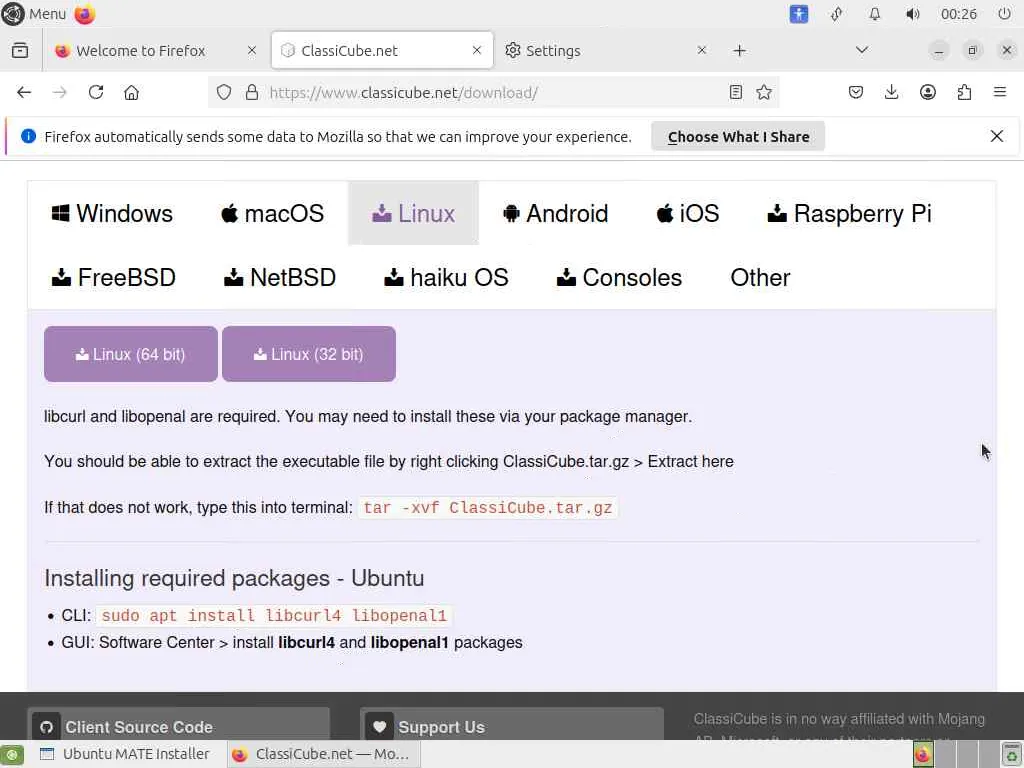The width and height of the screenshot is (1024, 768).
Task: Select the iOS download tab
Action: coord(688,214)
